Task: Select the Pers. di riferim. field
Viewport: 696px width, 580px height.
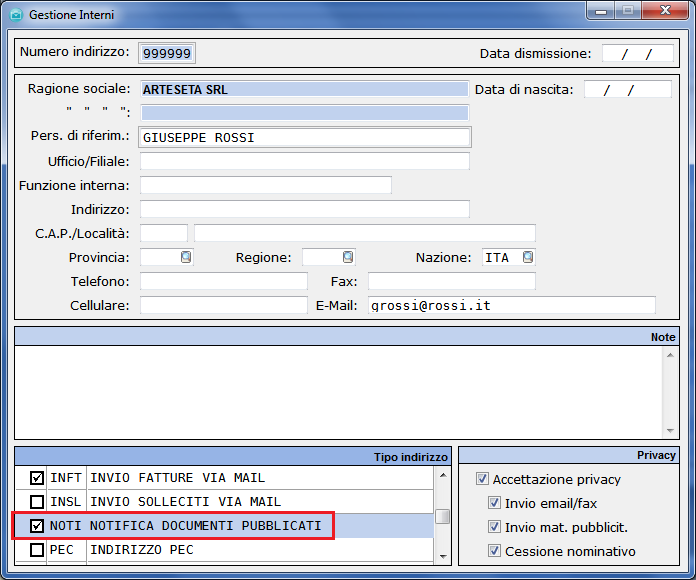Action: pos(305,137)
